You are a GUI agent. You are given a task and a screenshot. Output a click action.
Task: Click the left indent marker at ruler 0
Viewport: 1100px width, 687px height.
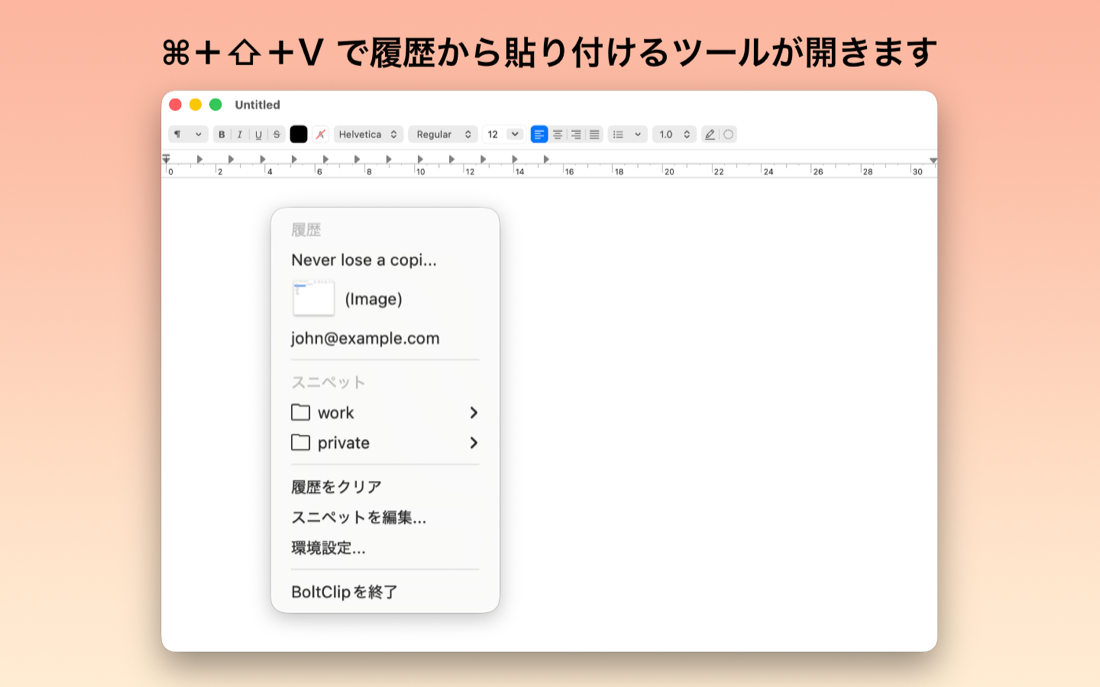click(166, 159)
